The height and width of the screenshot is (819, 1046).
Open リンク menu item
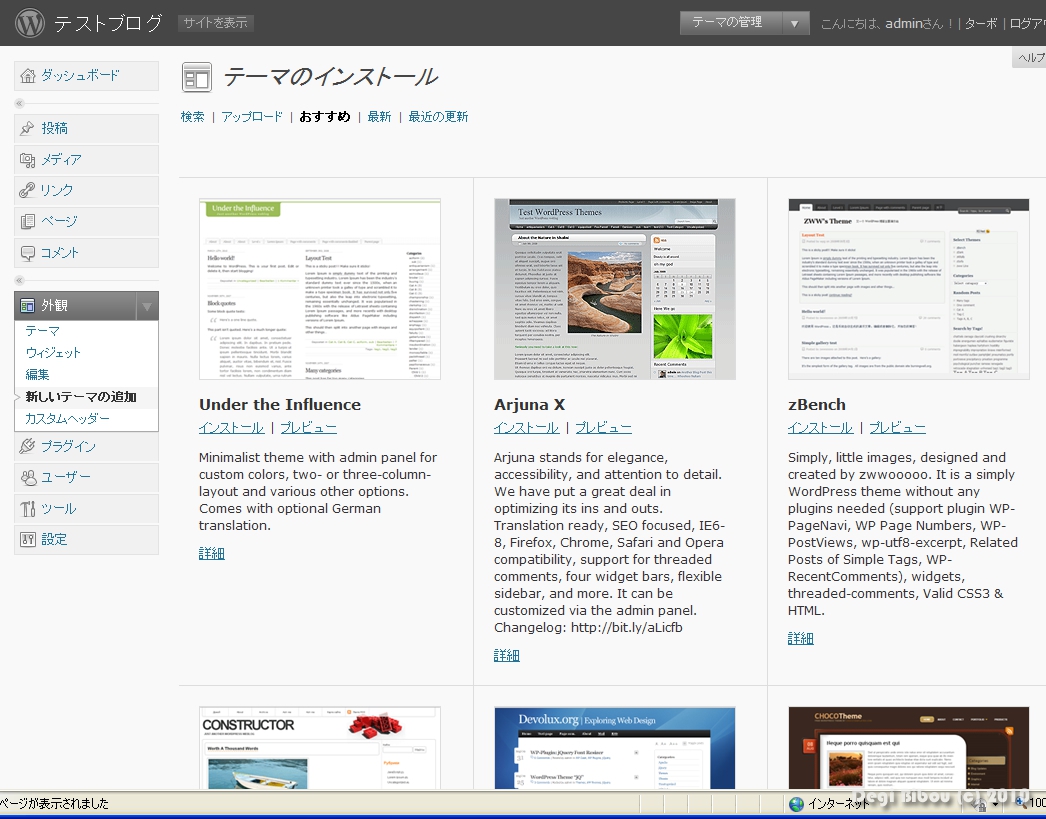click(x=86, y=190)
